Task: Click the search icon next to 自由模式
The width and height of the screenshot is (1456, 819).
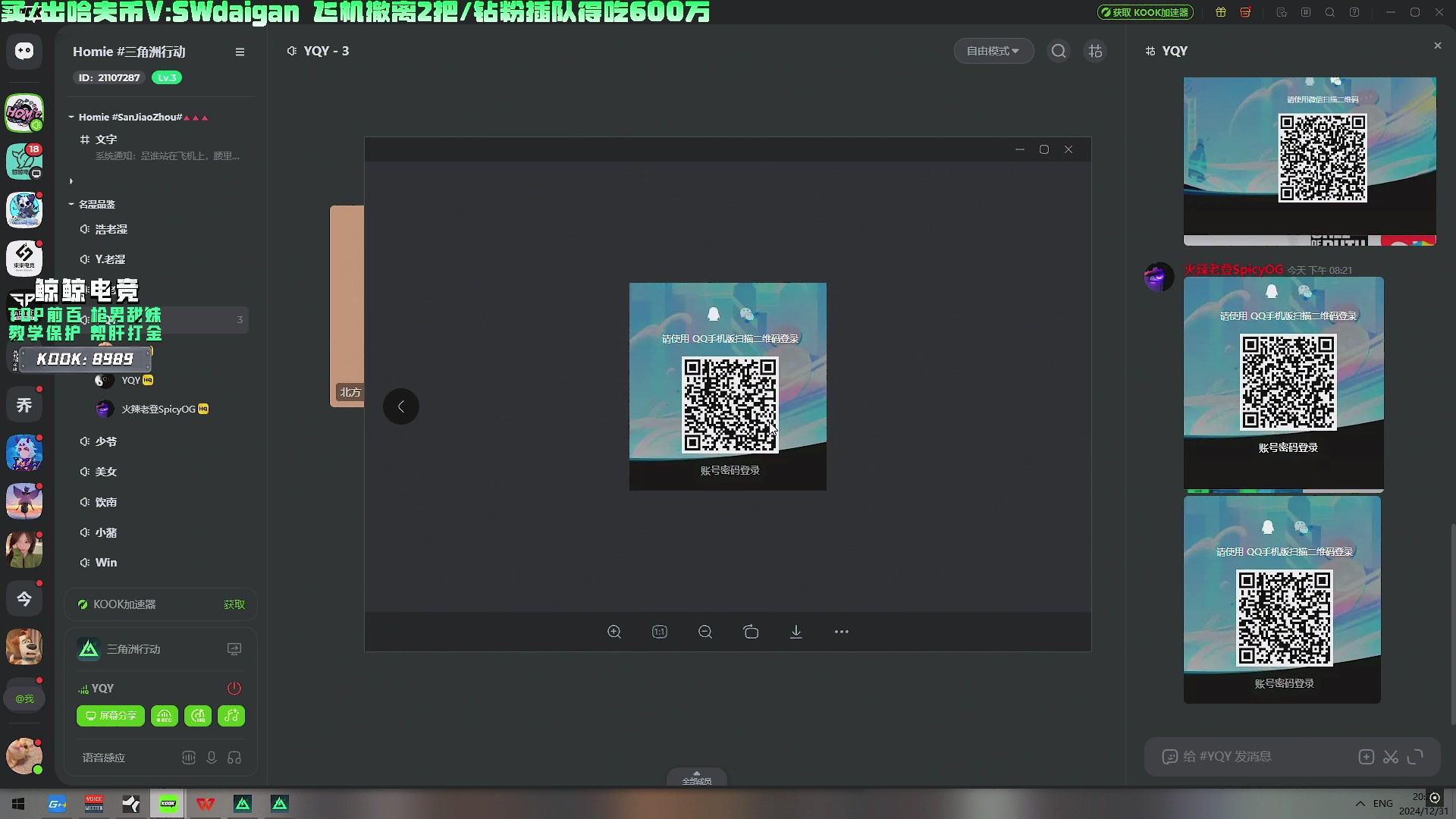Action: tap(1059, 51)
